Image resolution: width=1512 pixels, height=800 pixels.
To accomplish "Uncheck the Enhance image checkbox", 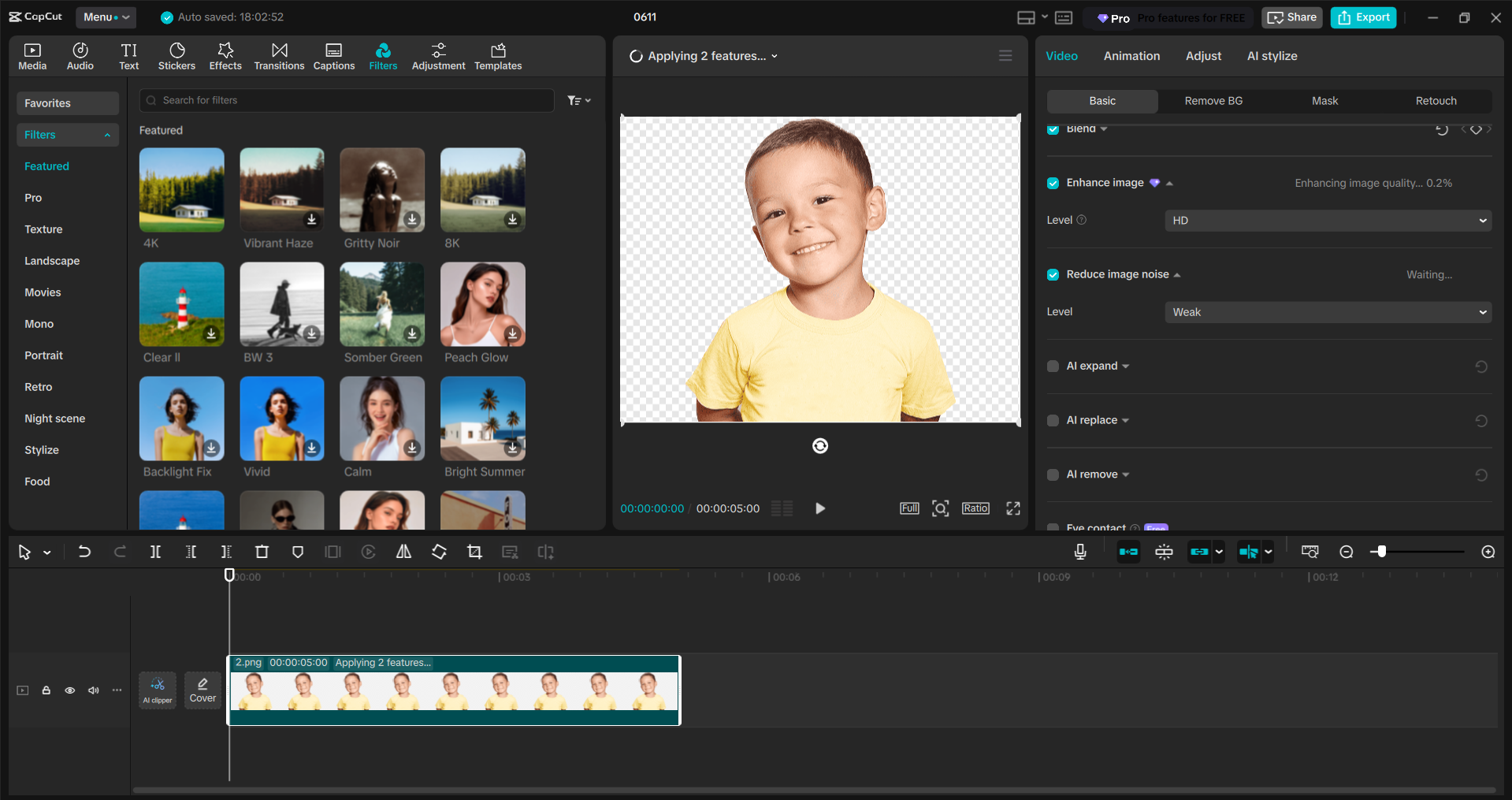I will click(x=1053, y=182).
